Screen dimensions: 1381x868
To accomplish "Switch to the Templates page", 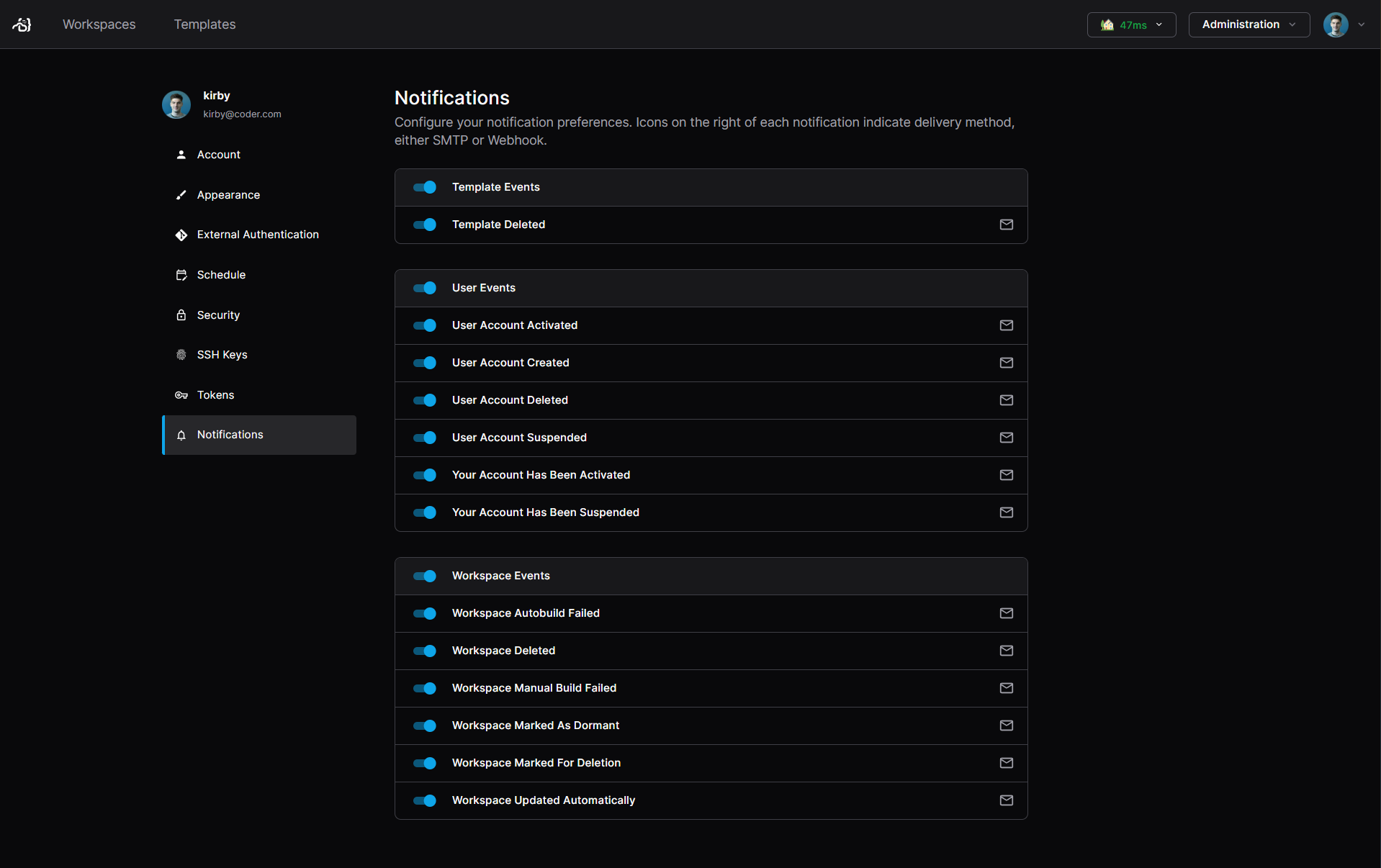I will 204,24.
